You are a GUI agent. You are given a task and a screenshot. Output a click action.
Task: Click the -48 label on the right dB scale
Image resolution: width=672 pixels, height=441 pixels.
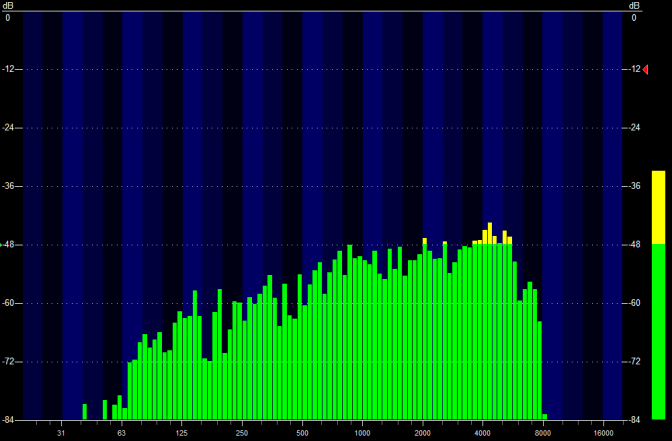tap(634, 245)
